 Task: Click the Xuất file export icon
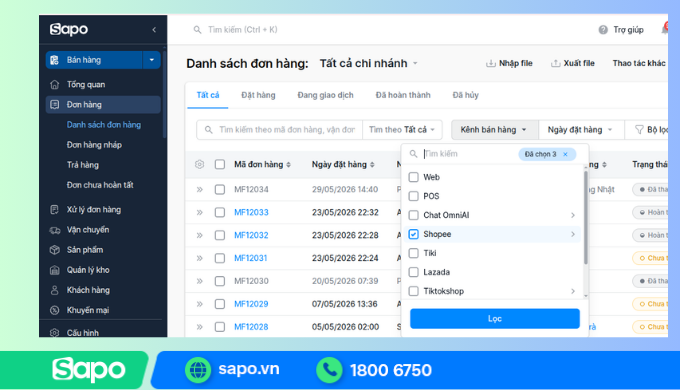pos(556,63)
